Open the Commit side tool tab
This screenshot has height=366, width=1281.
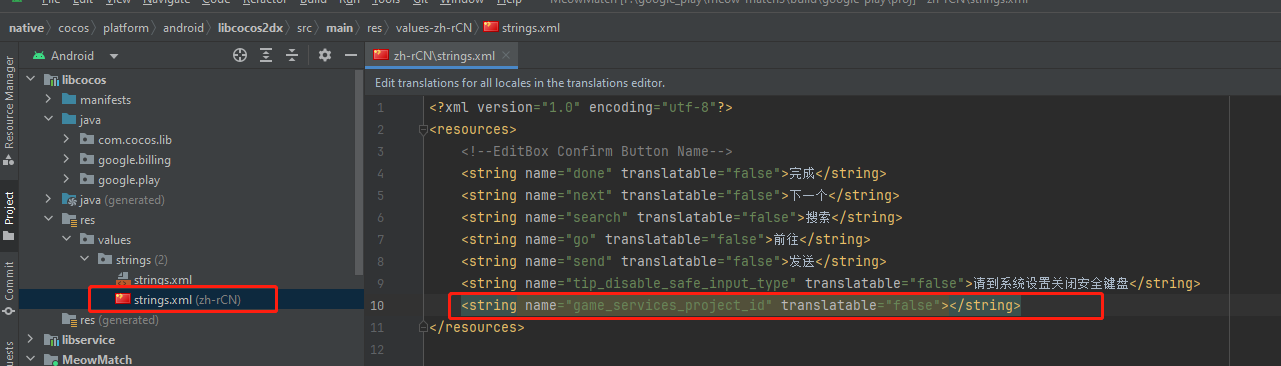click(x=9, y=288)
